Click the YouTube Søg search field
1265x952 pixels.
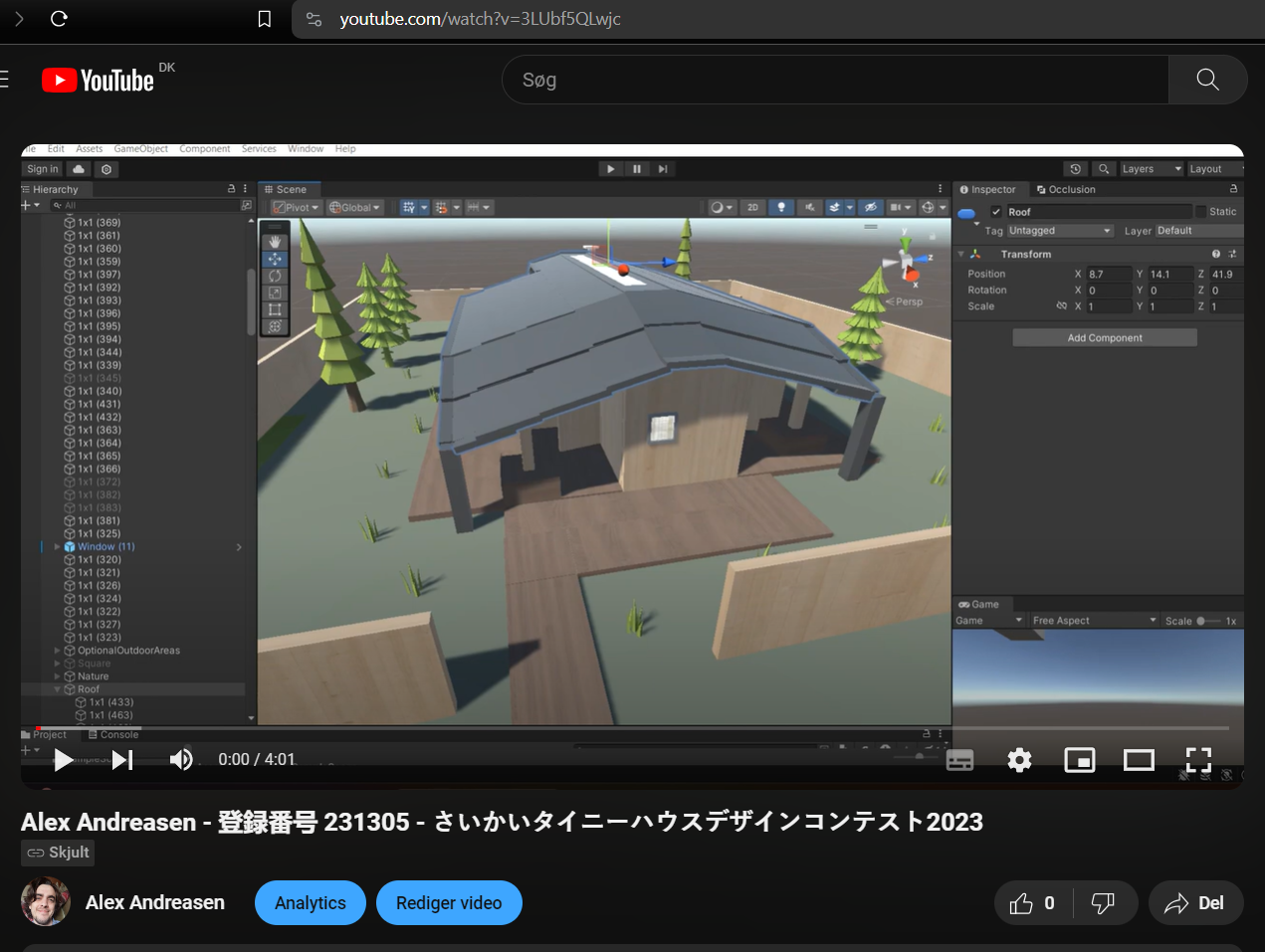tap(834, 79)
